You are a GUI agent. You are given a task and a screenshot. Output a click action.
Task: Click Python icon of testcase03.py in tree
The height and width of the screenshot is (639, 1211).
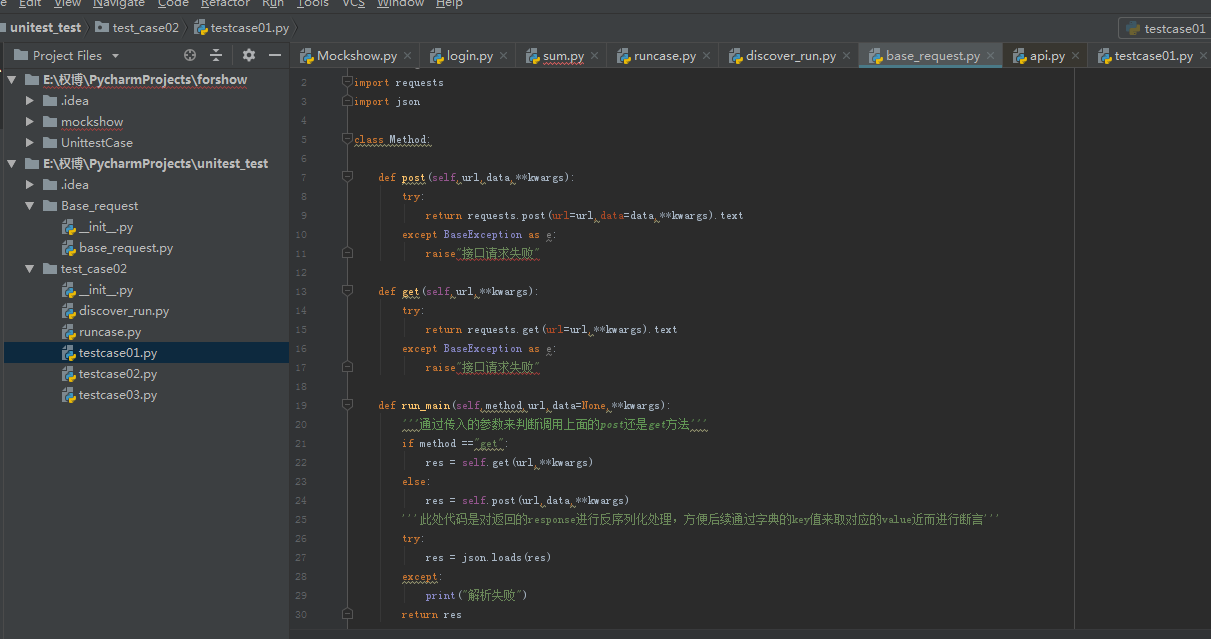point(69,395)
